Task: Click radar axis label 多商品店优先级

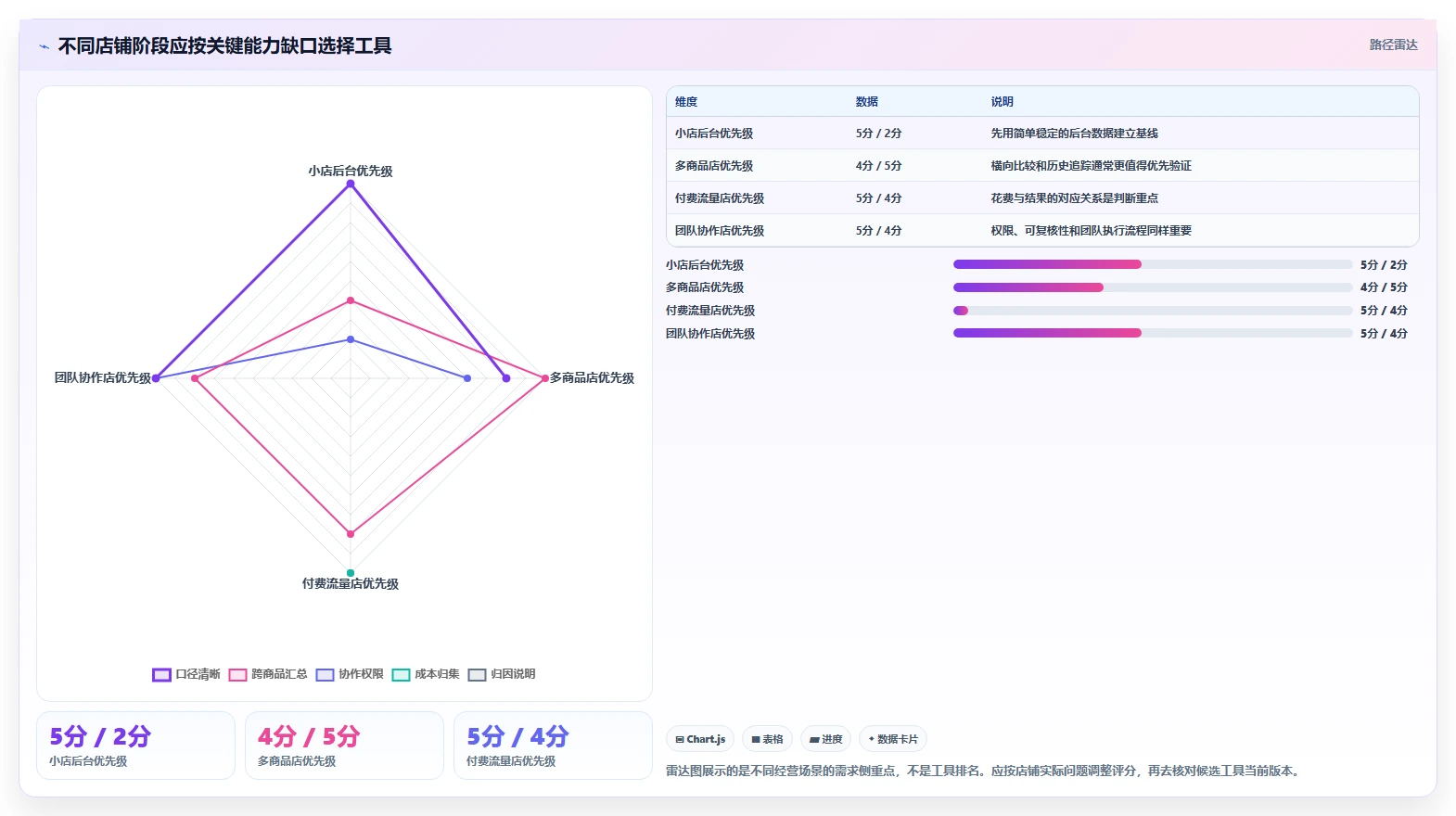Action: (x=593, y=378)
